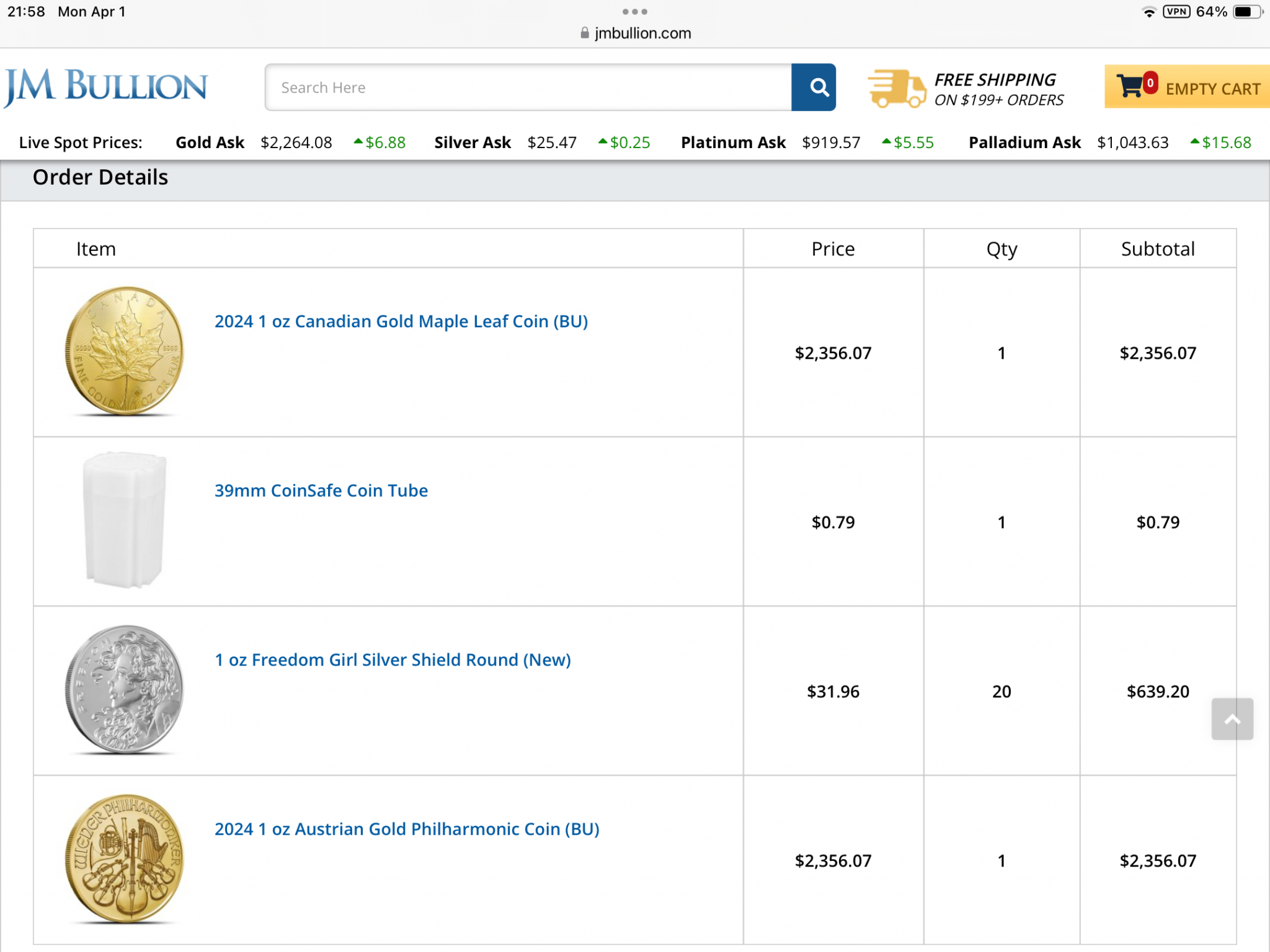The height and width of the screenshot is (952, 1270).
Task: Click the quantity 20 cell
Action: pos(1001,691)
